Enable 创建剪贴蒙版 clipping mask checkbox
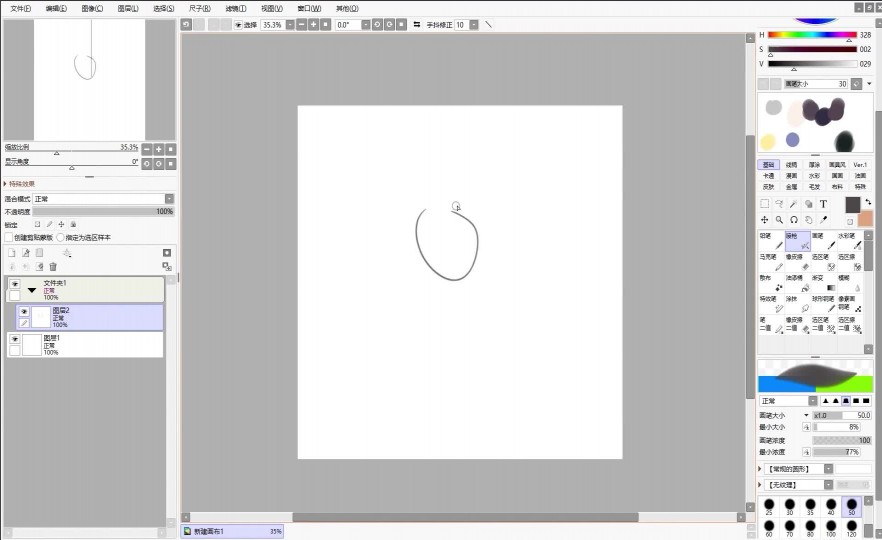Image resolution: width=882 pixels, height=540 pixels. (8, 237)
